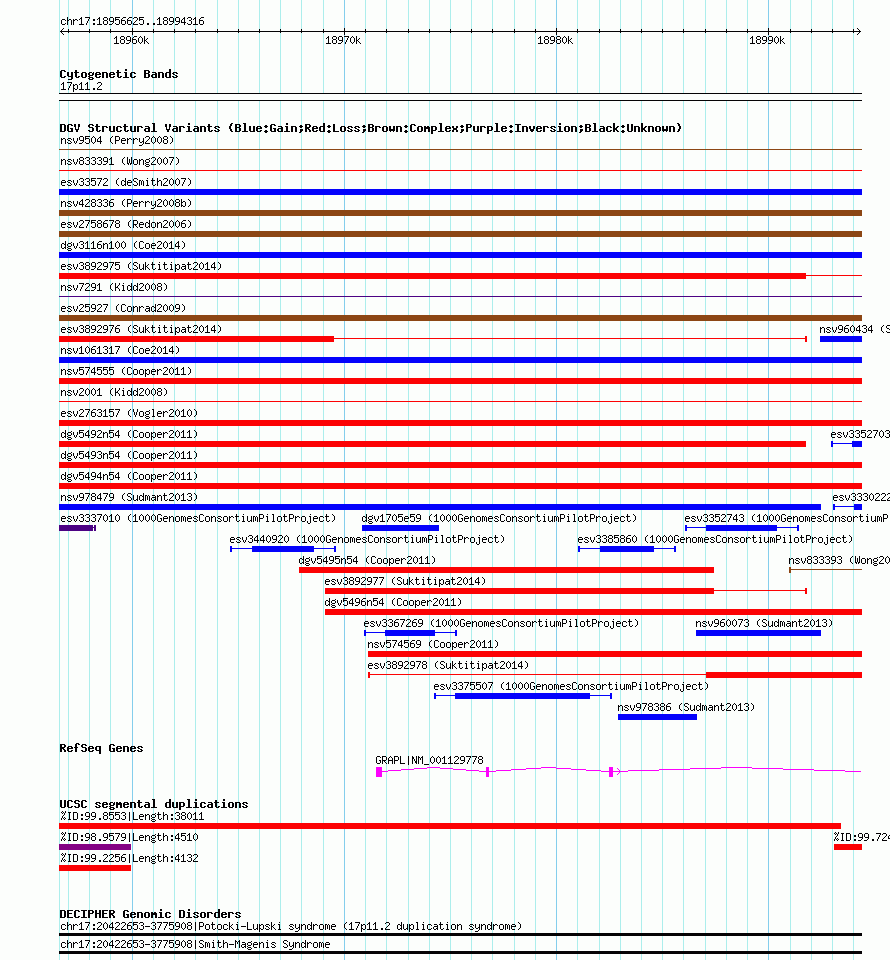The height and width of the screenshot is (960, 890).
Task: Open variant nsv978479 (Sudmant2013)
Action: 129,497
